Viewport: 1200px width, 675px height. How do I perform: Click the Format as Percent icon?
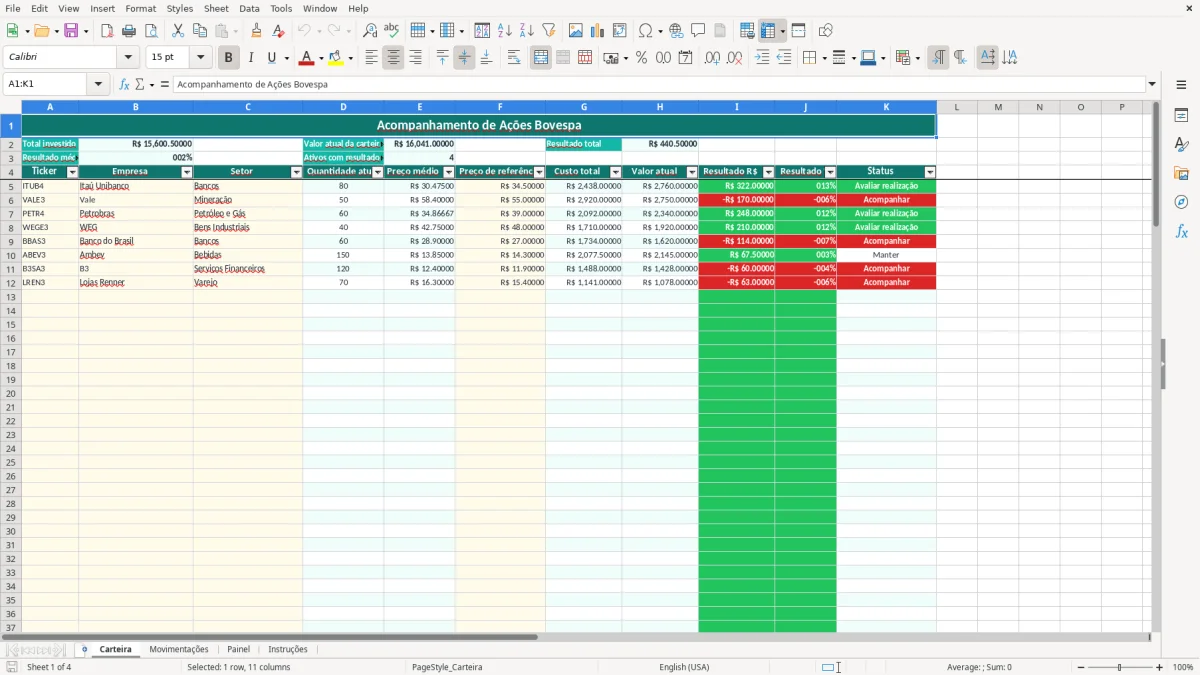click(x=641, y=58)
